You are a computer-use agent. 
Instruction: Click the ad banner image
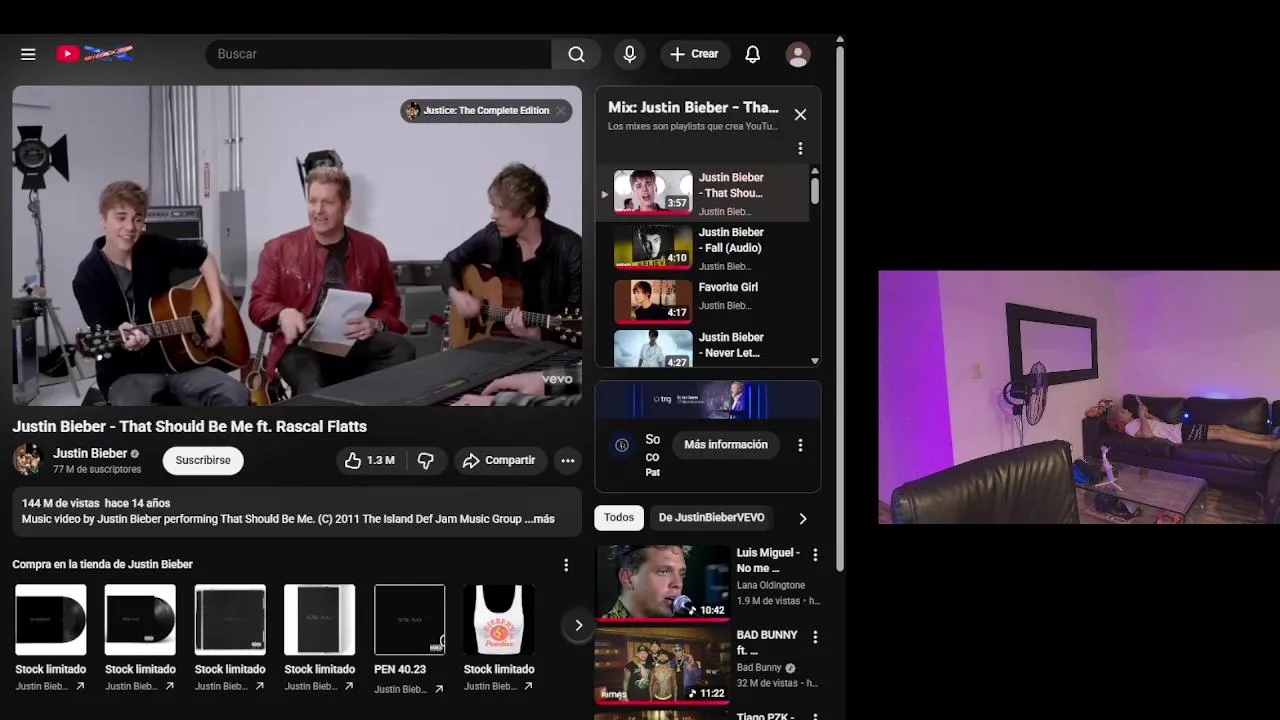click(708, 400)
